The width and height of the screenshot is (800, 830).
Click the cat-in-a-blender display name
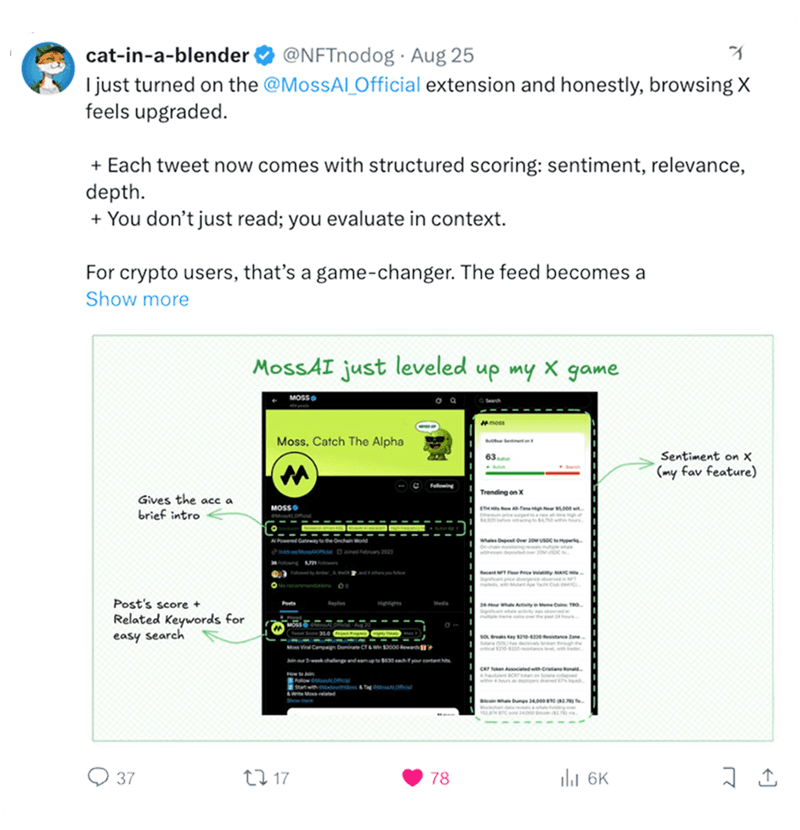coord(168,55)
